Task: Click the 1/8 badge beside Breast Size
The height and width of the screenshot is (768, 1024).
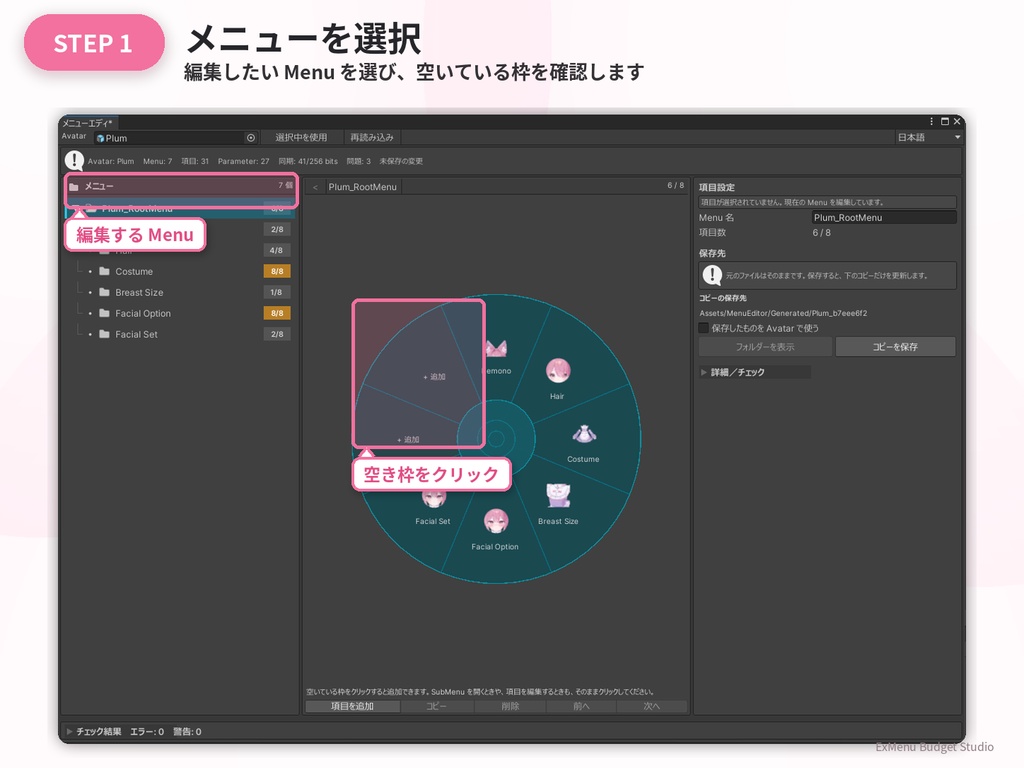Action: click(277, 292)
